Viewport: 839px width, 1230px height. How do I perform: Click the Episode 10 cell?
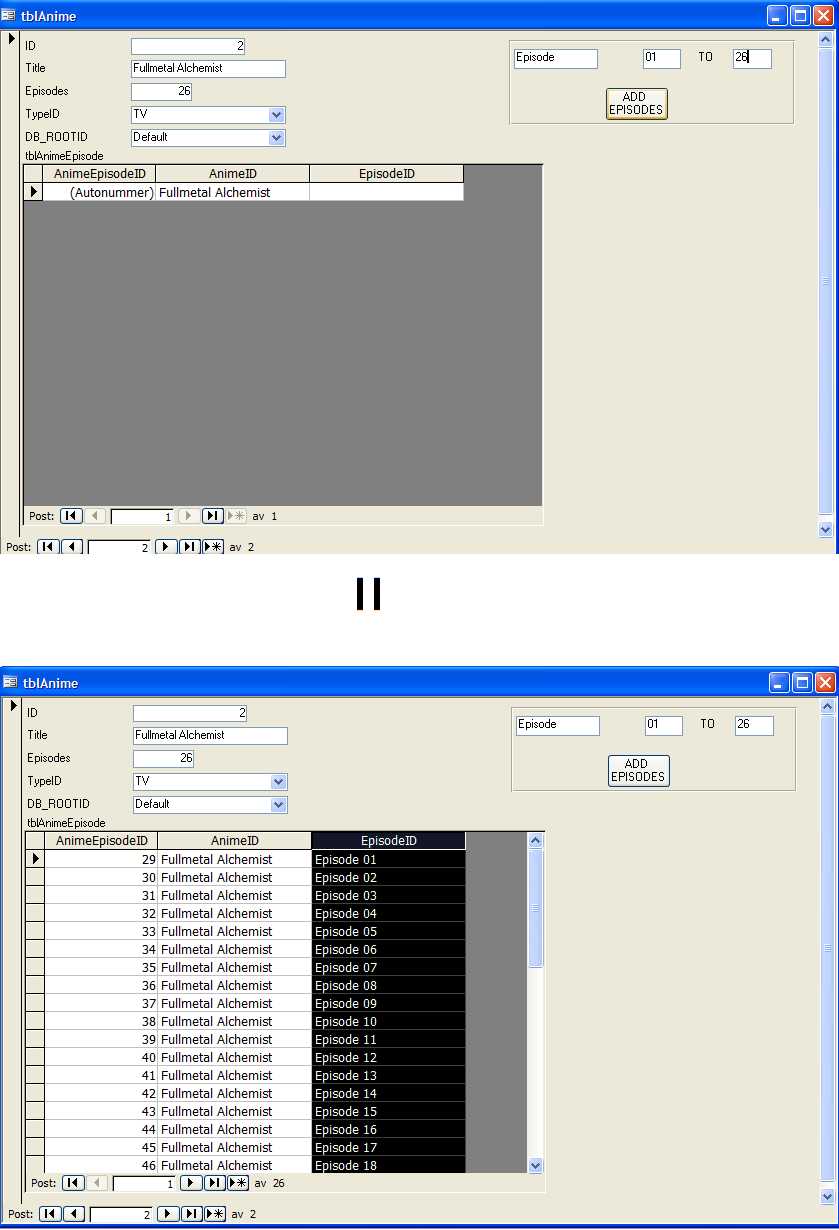click(388, 1021)
